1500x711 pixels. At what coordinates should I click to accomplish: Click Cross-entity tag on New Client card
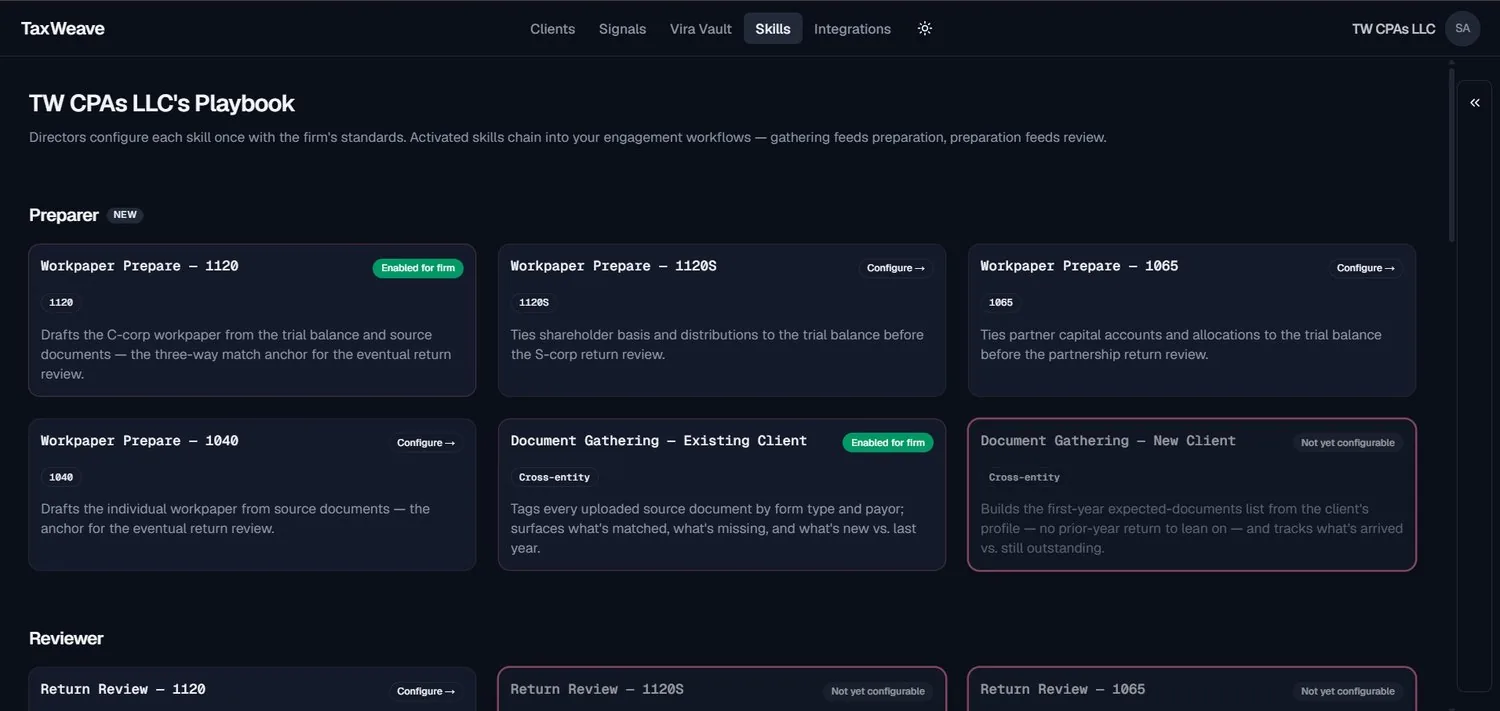1024,477
